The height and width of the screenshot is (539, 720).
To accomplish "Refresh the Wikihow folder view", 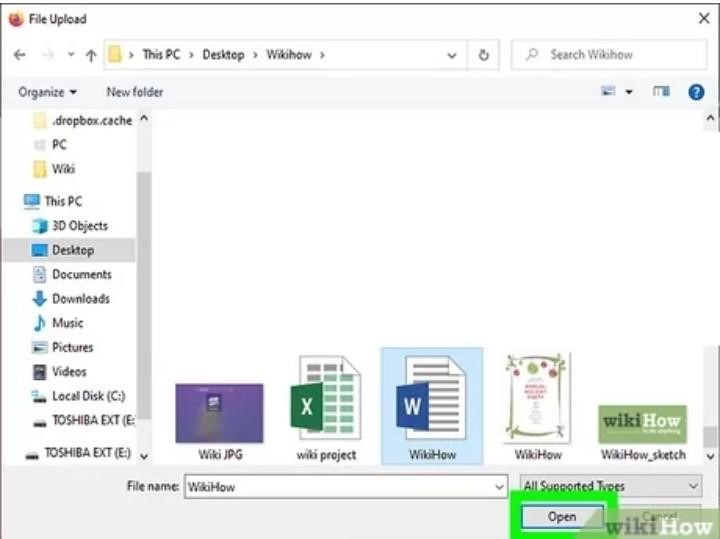I will pos(484,55).
